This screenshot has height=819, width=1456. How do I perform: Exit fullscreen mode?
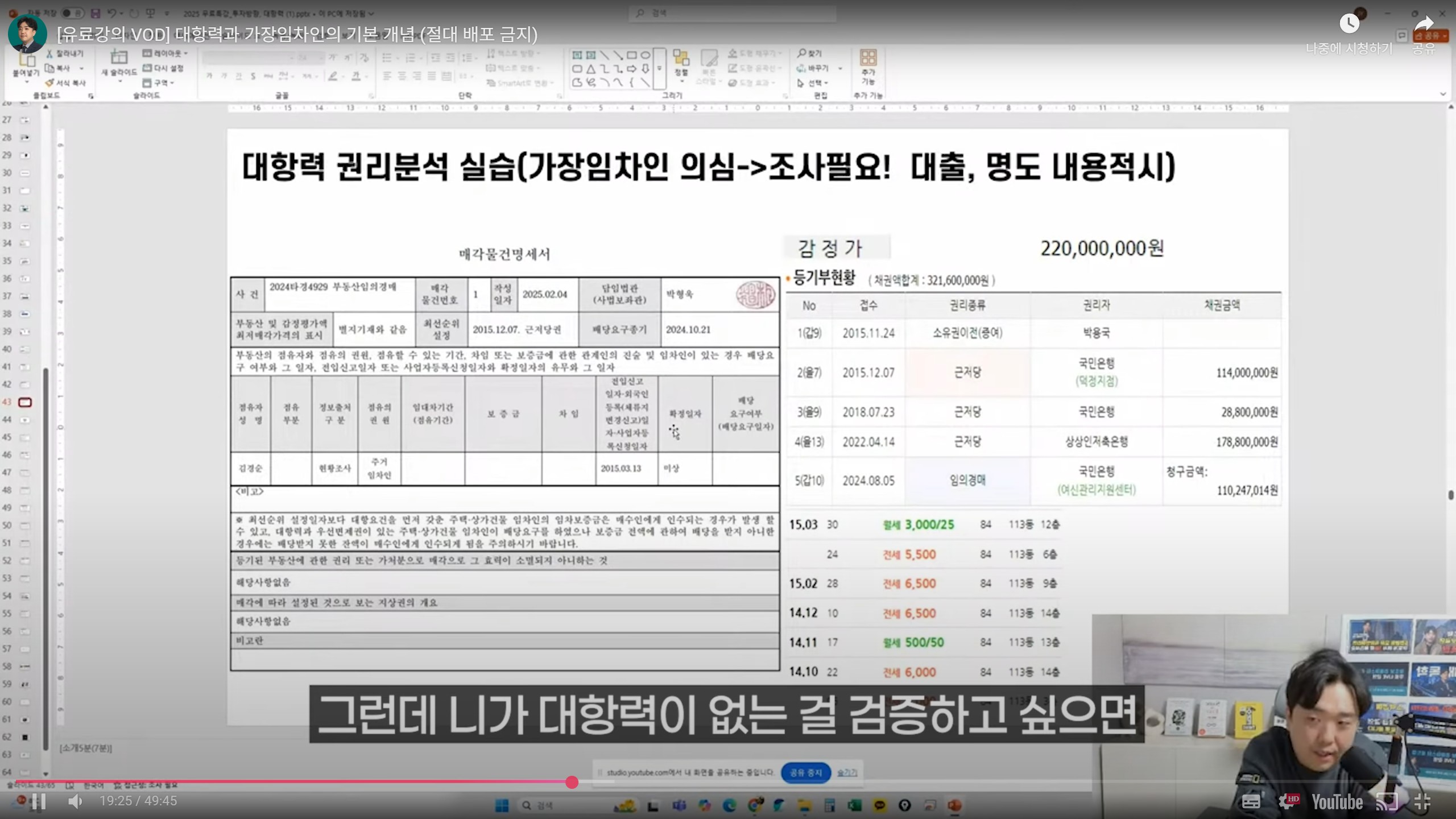click(x=1422, y=801)
